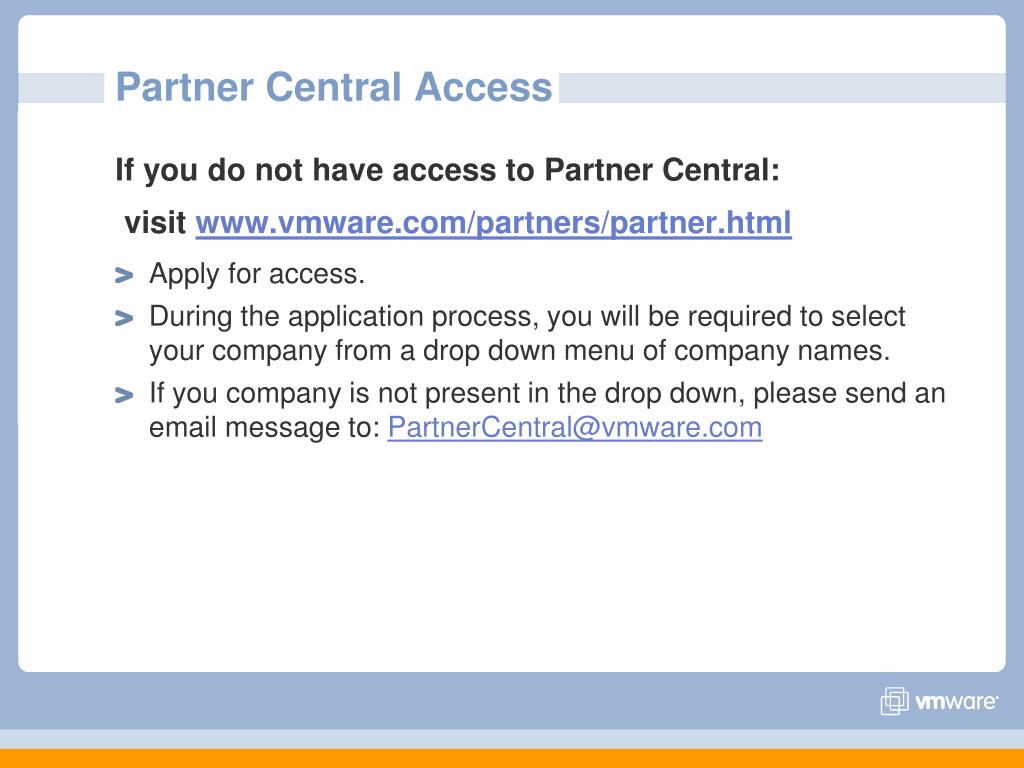This screenshot has height=768, width=1024.
Task: Click the During the application process line
Action: coord(527,317)
